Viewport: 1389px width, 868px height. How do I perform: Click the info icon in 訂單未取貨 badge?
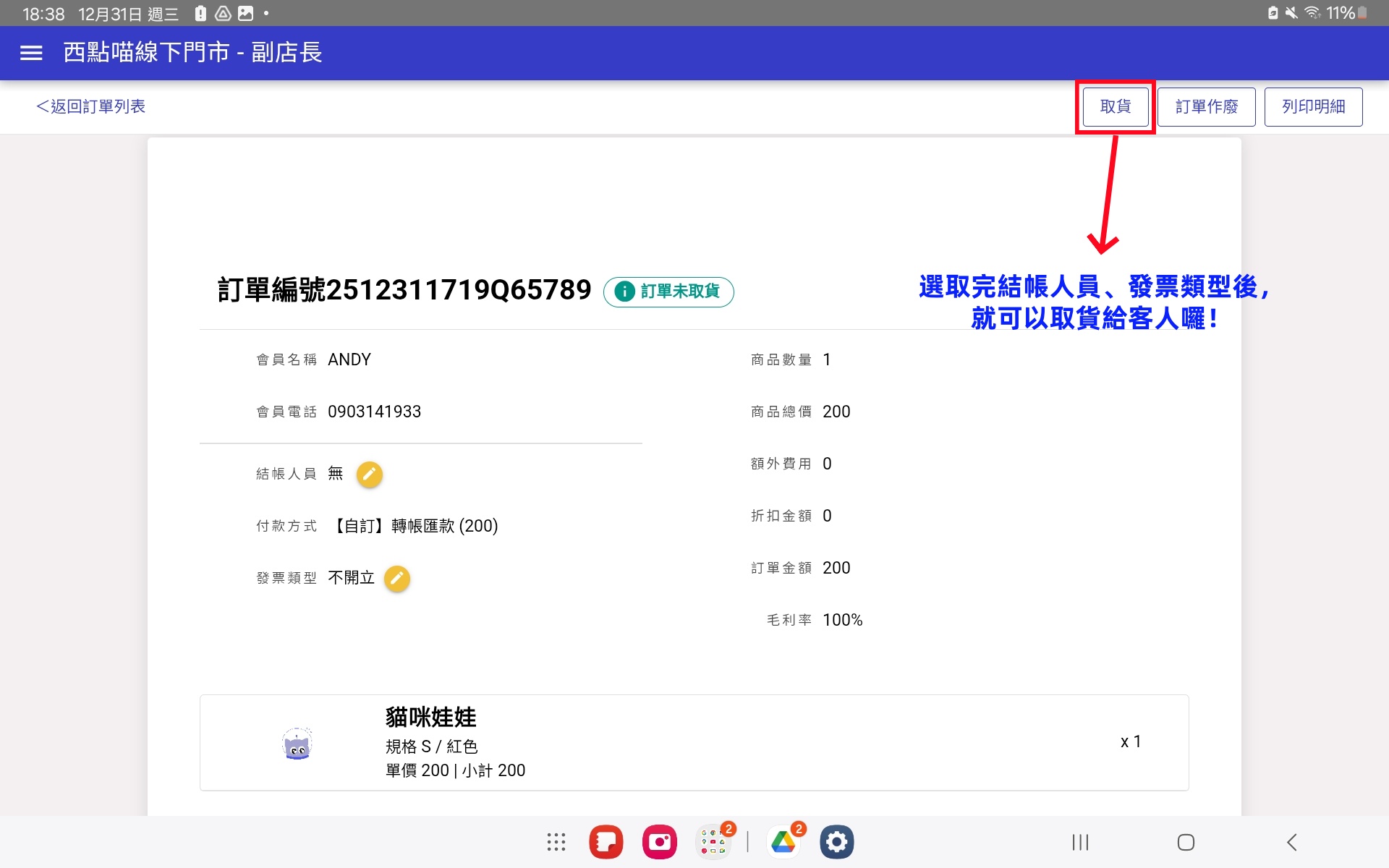coord(624,292)
